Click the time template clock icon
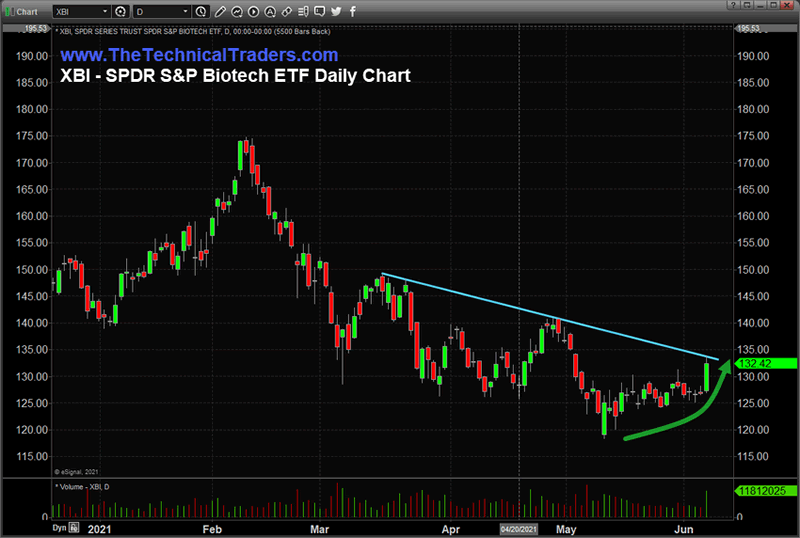The width and height of the screenshot is (800, 538). pyautogui.click(x=201, y=11)
